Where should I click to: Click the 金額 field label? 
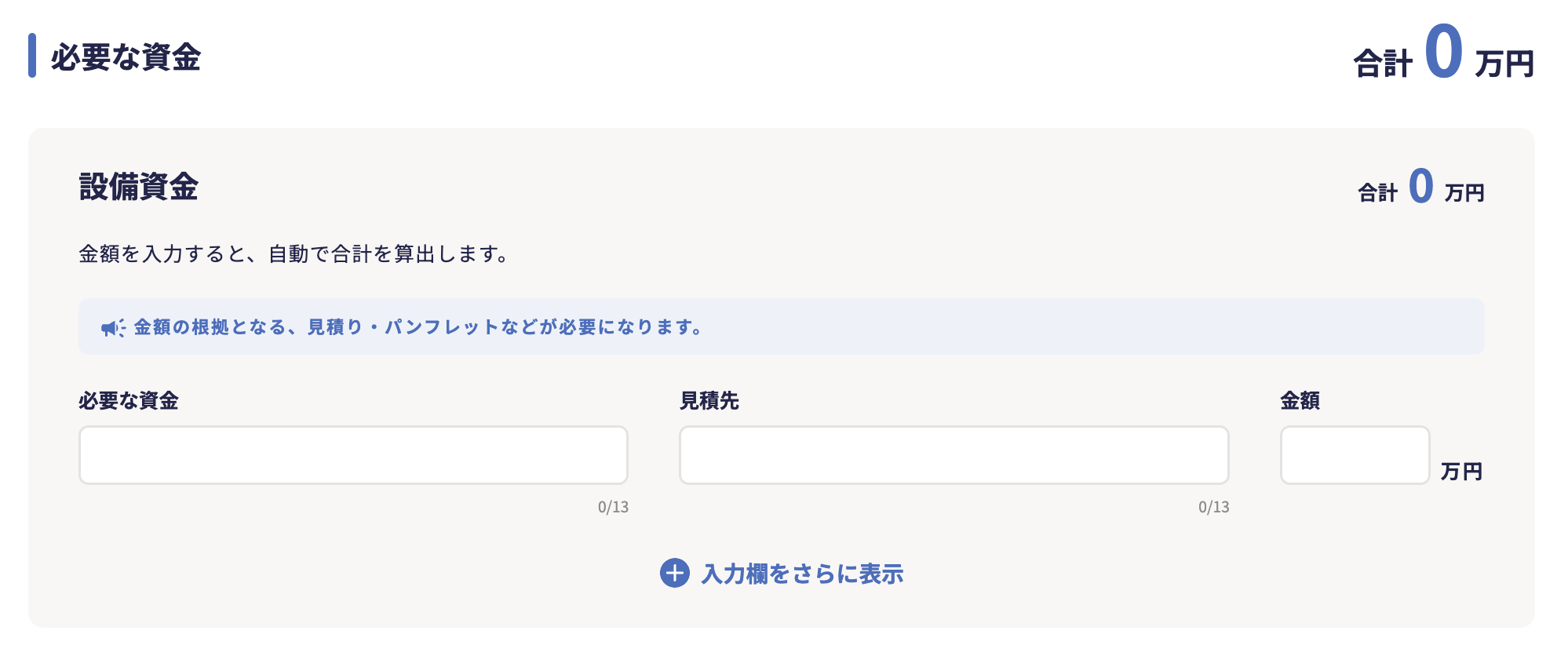click(x=1300, y=401)
